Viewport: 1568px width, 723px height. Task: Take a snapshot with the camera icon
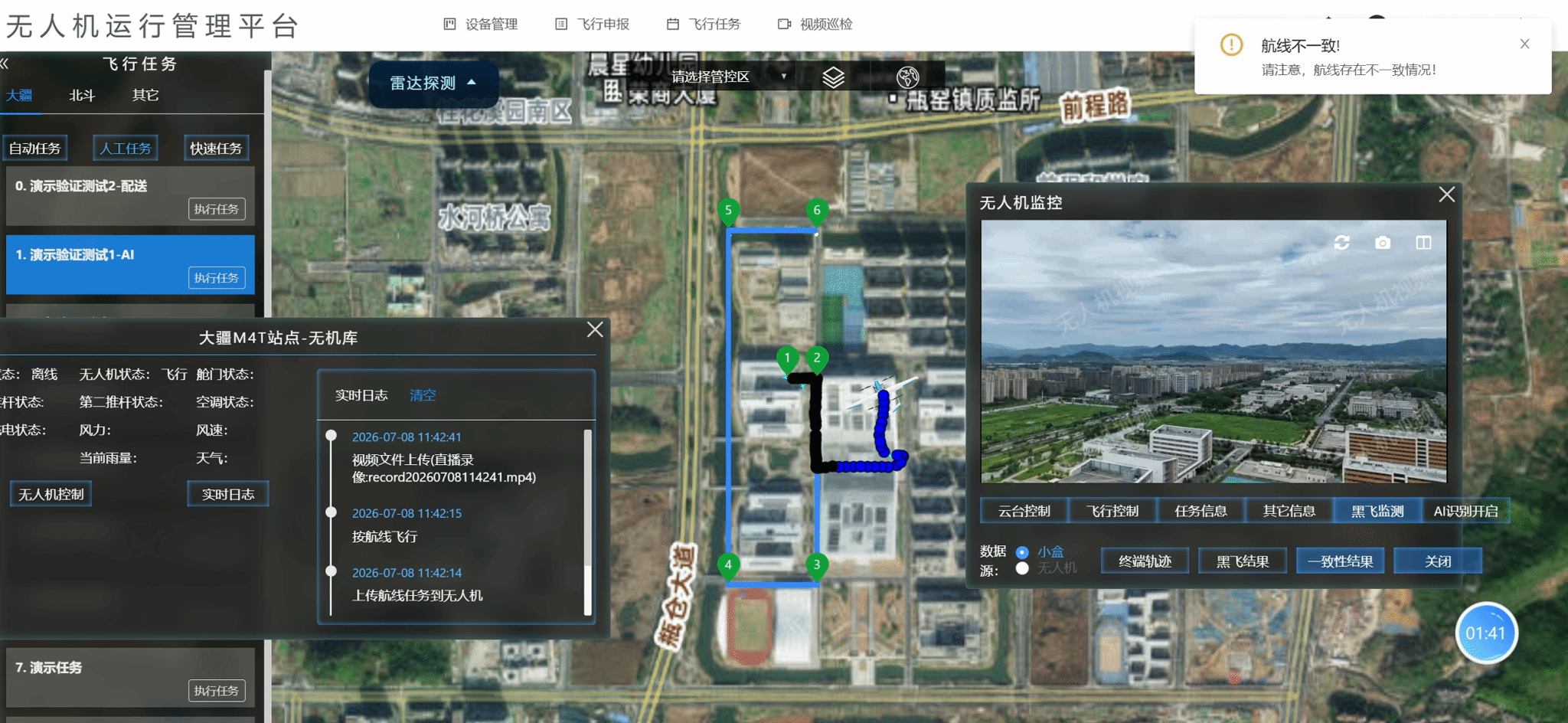1383,243
